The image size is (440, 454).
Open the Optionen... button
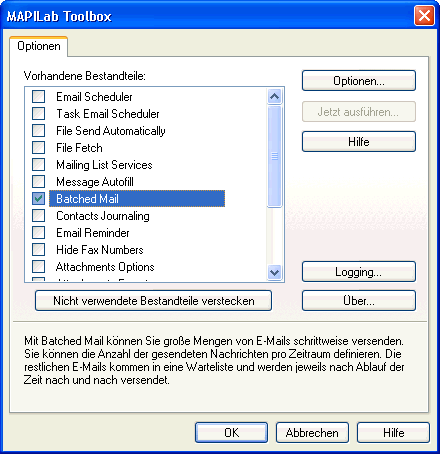(359, 81)
